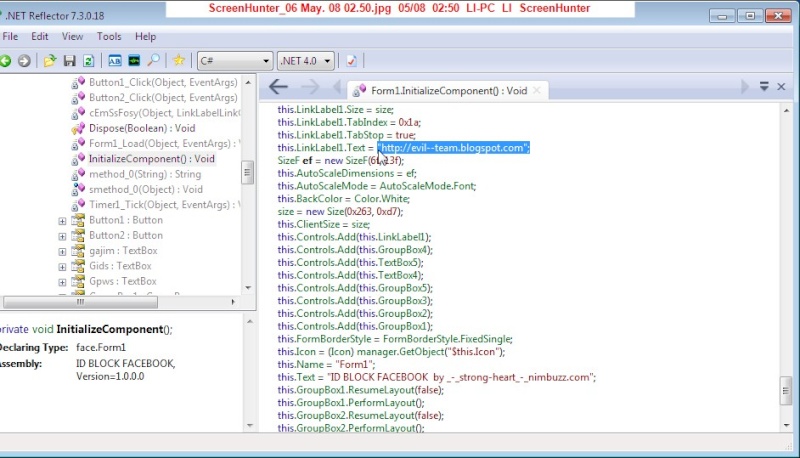
Task: Click the tree horizontal scrollbar thumb
Action: point(80,302)
